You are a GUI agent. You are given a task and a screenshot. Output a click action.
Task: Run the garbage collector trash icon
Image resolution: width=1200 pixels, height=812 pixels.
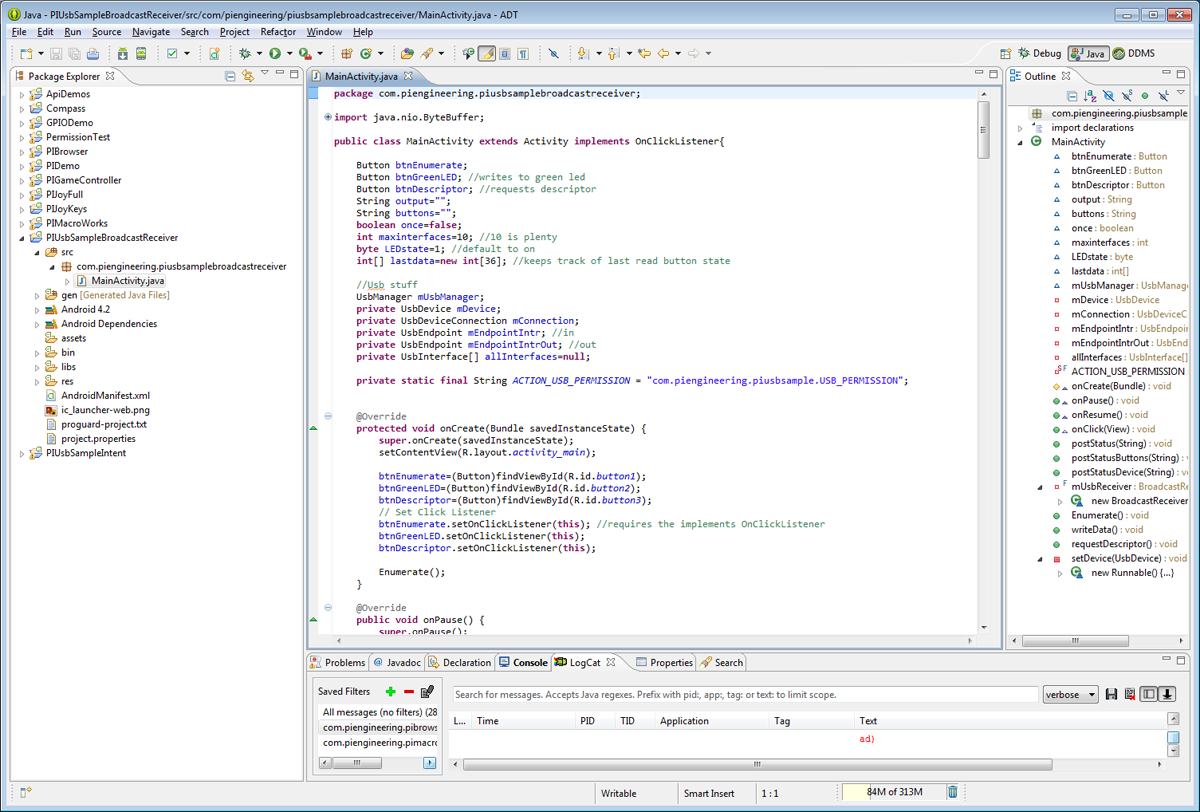click(952, 793)
